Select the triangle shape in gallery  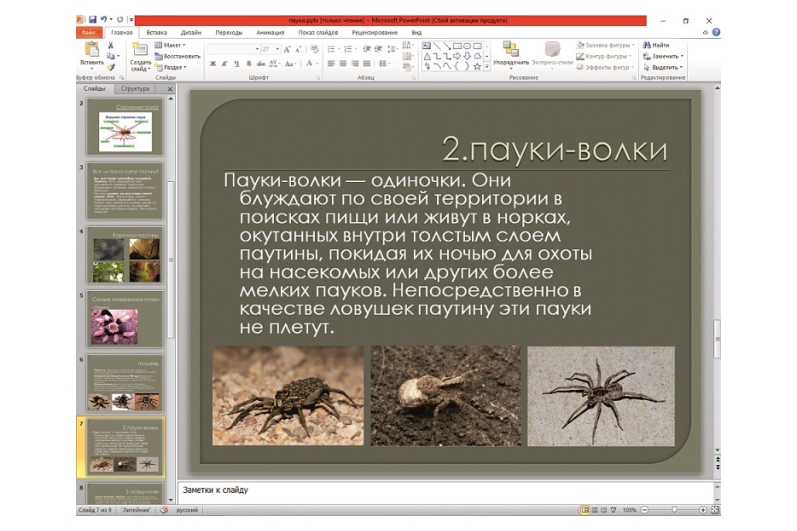tap(427, 56)
